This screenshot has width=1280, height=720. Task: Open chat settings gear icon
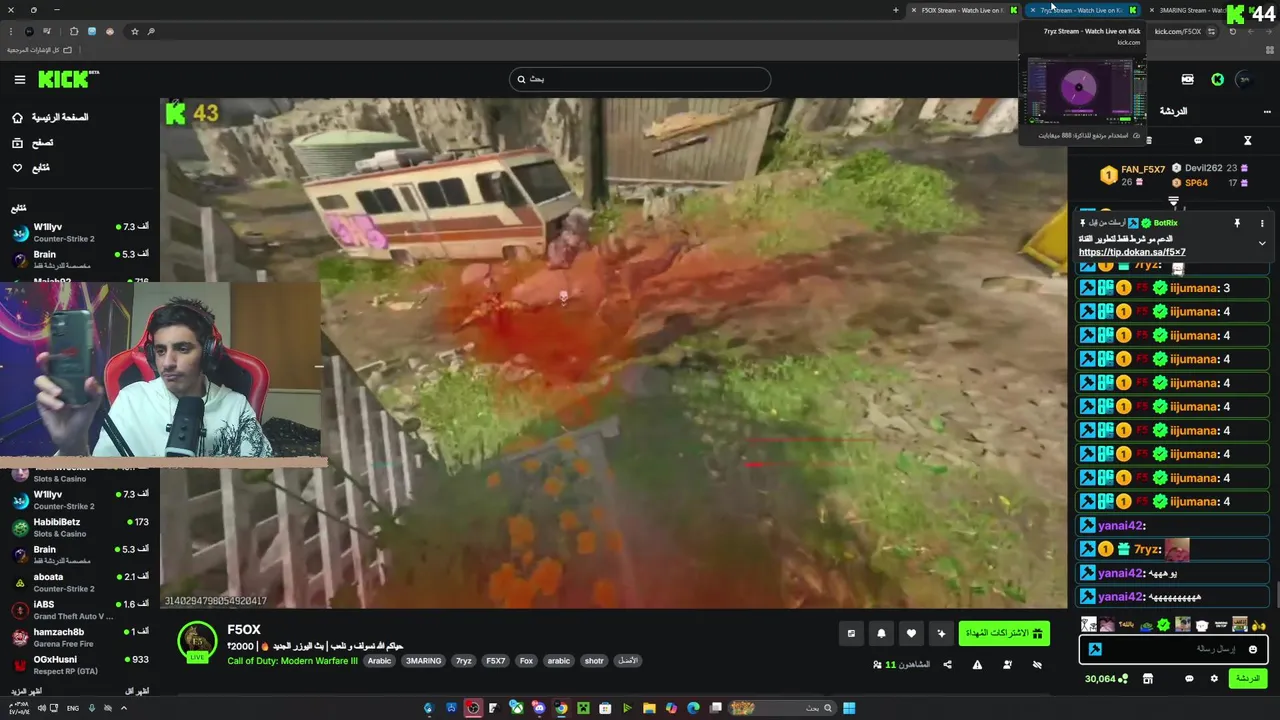coord(1214,679)
